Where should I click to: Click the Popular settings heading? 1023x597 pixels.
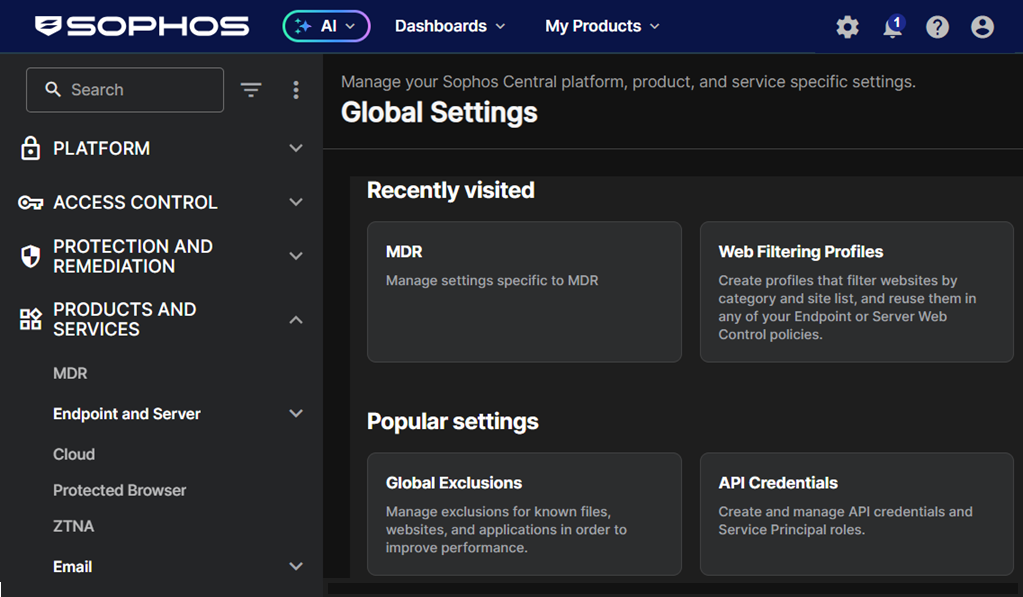tap(453, 421)
